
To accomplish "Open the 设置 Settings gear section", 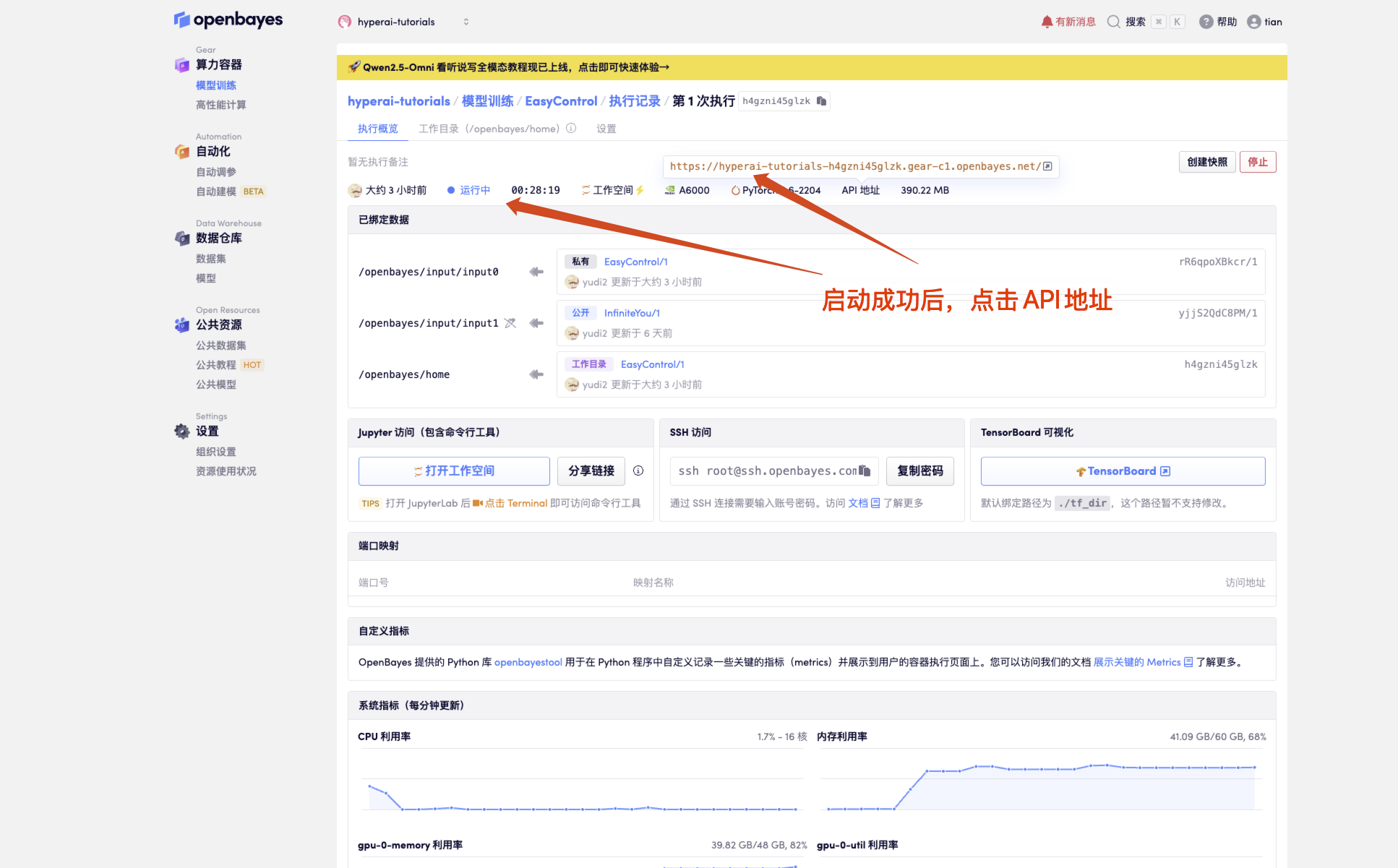I will (207, 431).
